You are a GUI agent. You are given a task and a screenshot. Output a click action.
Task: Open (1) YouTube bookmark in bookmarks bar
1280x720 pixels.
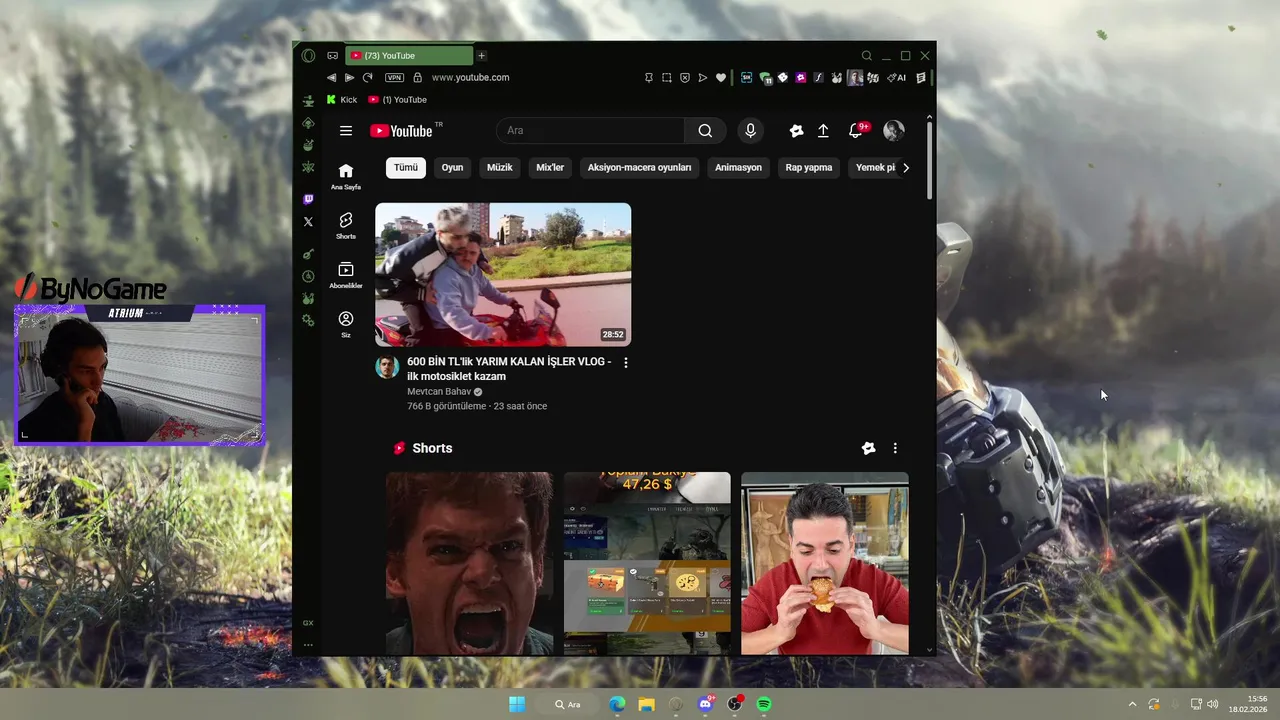point(397,100)
